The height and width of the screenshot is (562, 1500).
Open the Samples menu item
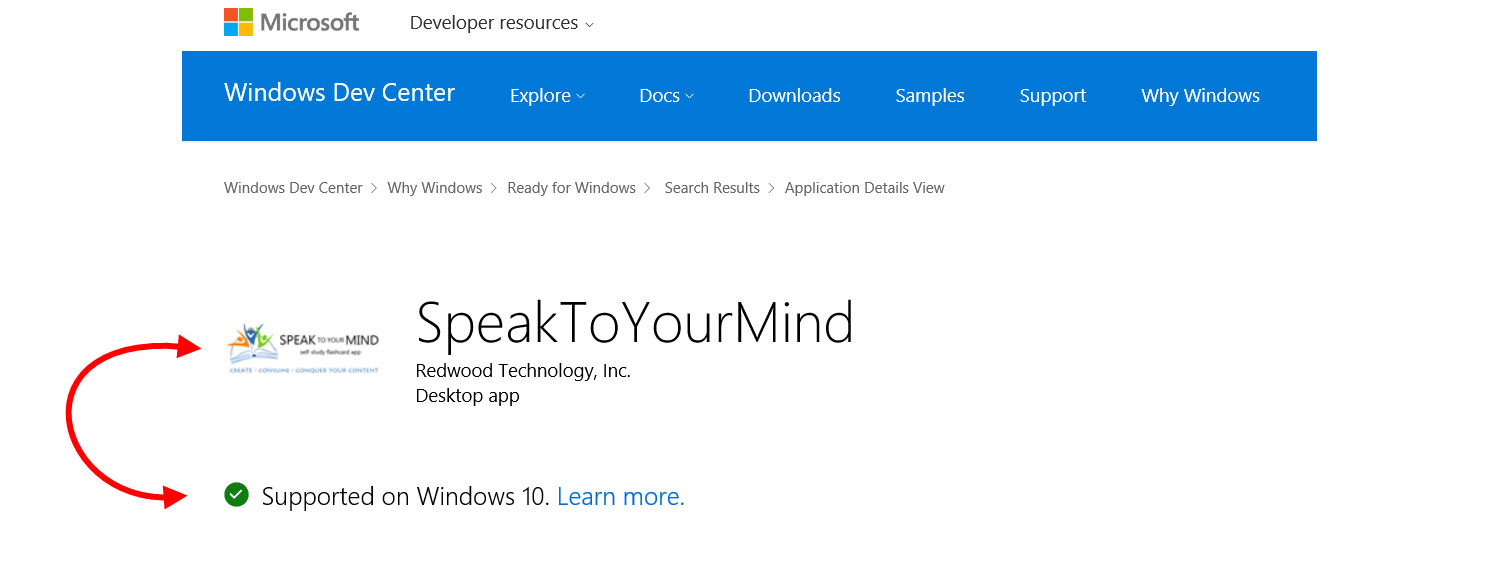pos(930,96)
